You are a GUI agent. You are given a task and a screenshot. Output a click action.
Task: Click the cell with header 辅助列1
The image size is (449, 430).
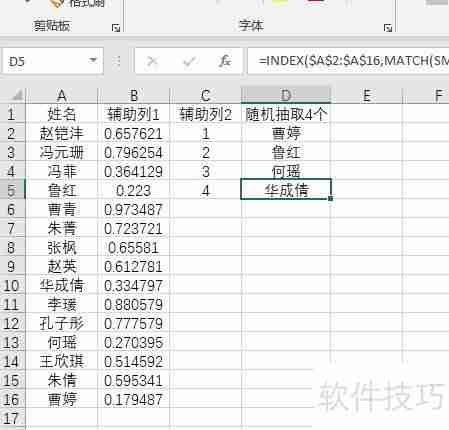[134, 115]
